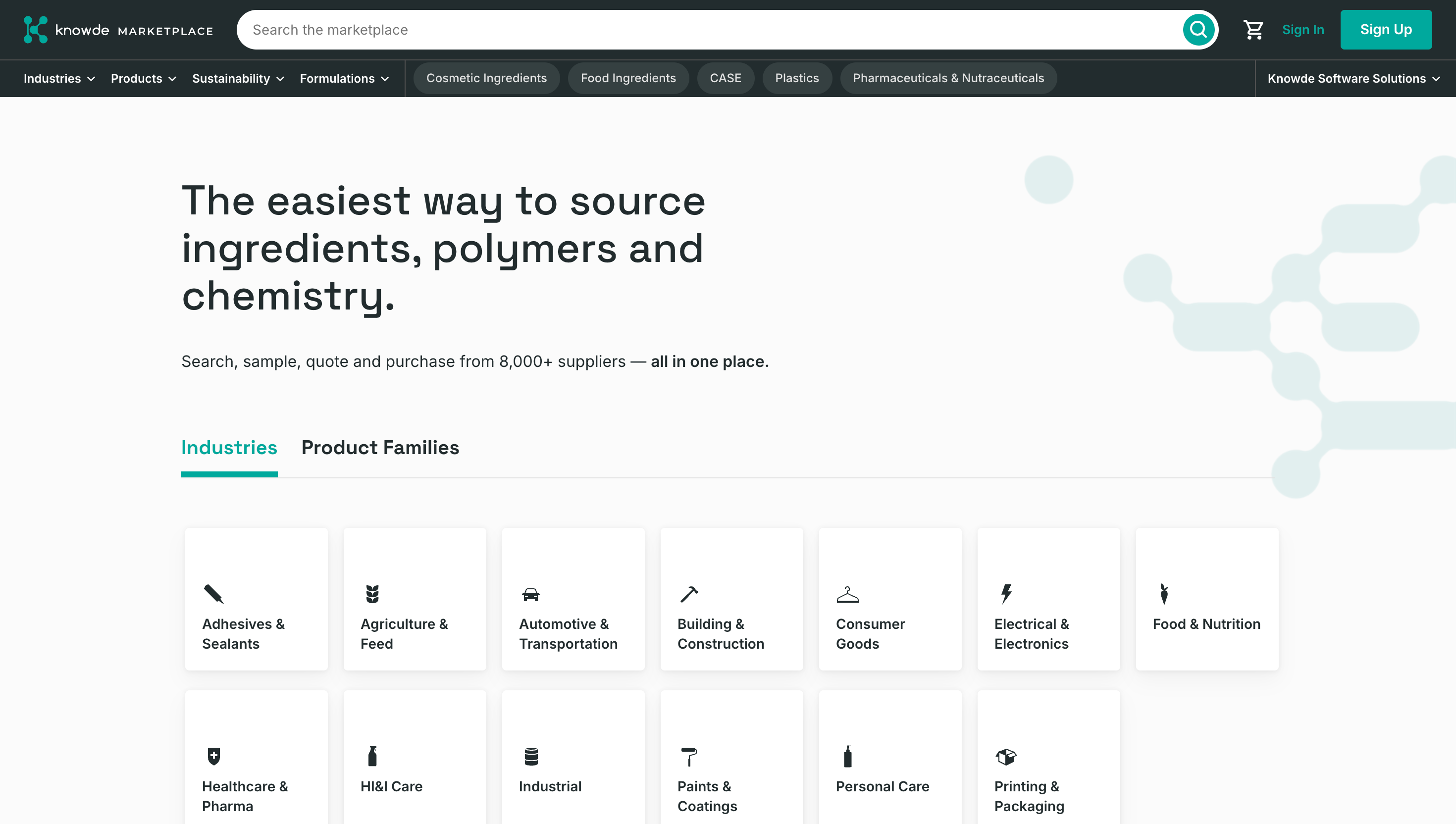Select the Industries tab
The image size is (1456, 824).
coord(229,448)
